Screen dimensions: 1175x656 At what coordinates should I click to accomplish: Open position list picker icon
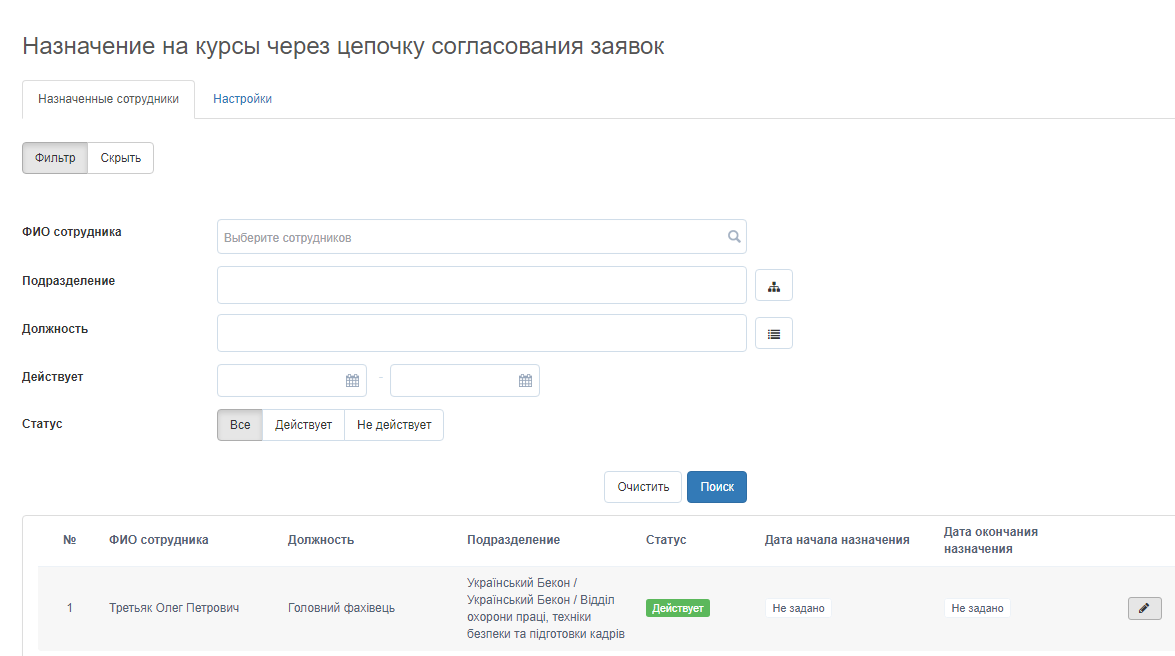773,334
